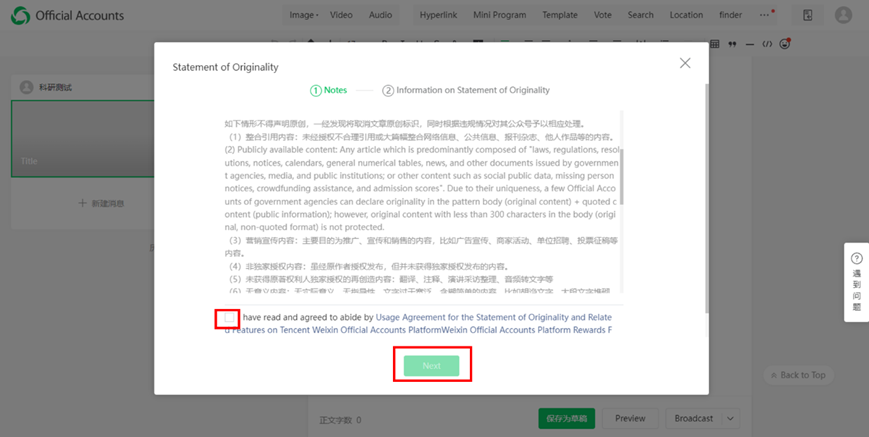Open the Image dropdown menu

pyautogui.click(x=303, y=15)
